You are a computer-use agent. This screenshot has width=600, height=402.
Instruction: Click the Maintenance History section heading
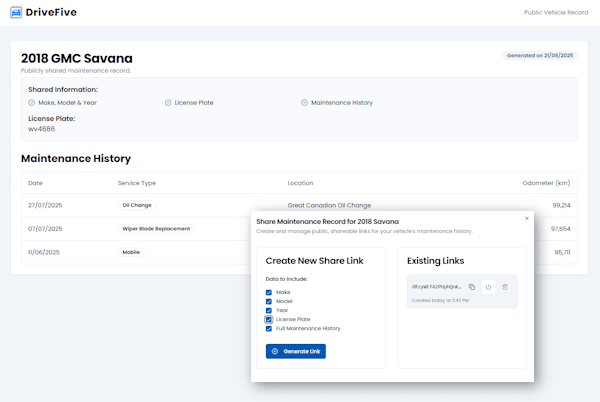click(76, 158)
